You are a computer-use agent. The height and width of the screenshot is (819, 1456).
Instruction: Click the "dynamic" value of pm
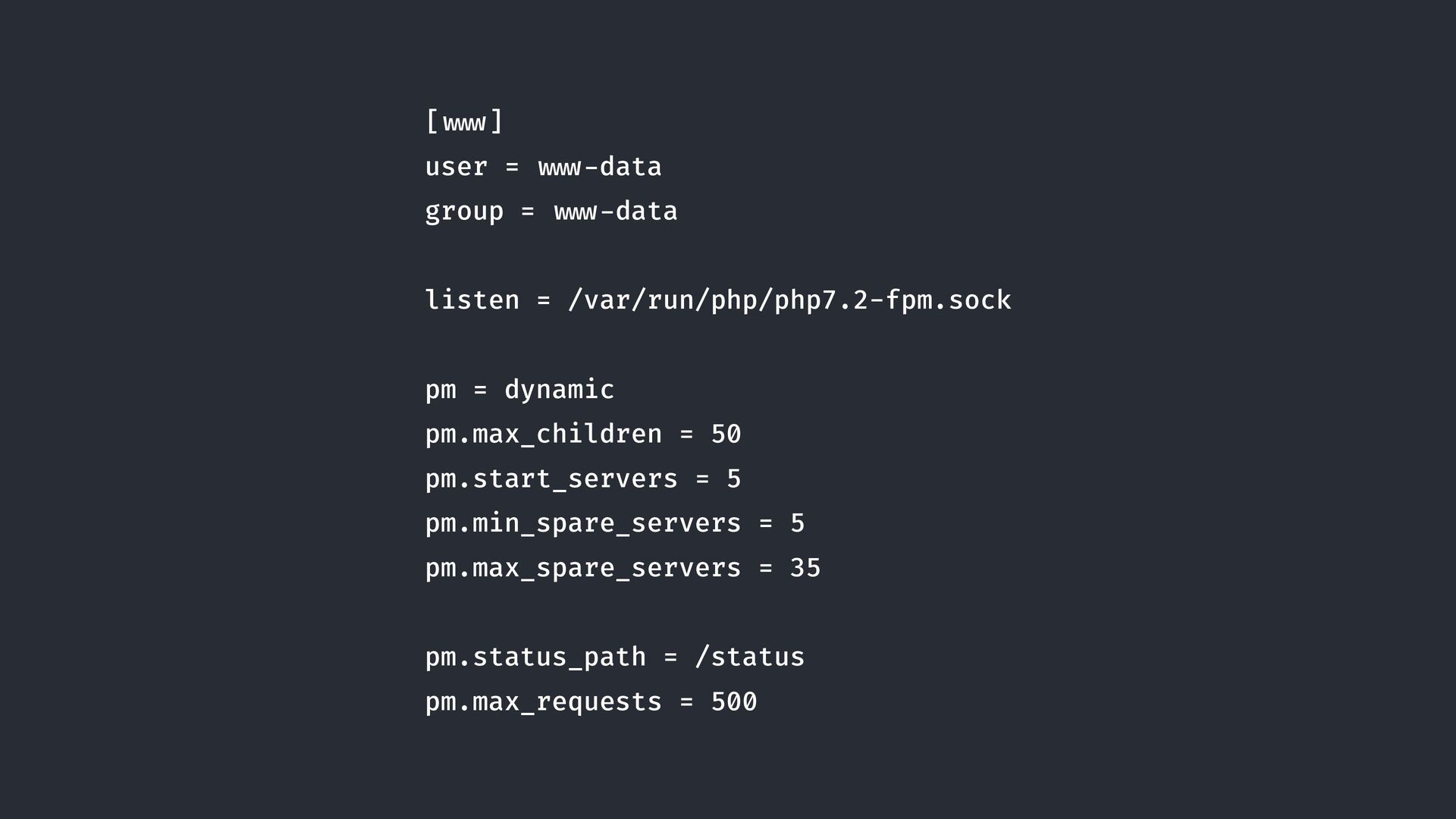pyautogui.click(x=559, y=390)
